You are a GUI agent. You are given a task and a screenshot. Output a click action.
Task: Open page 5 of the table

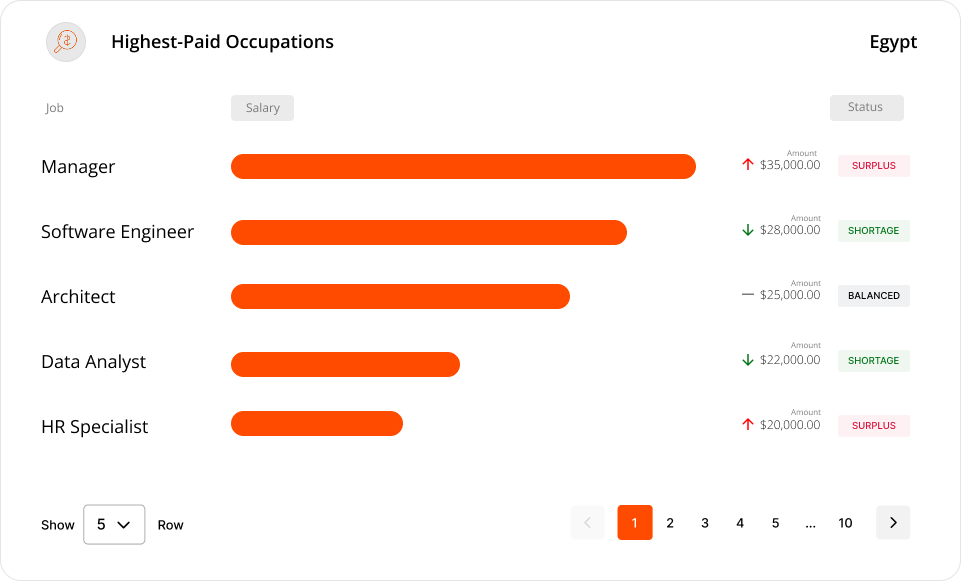775,523
